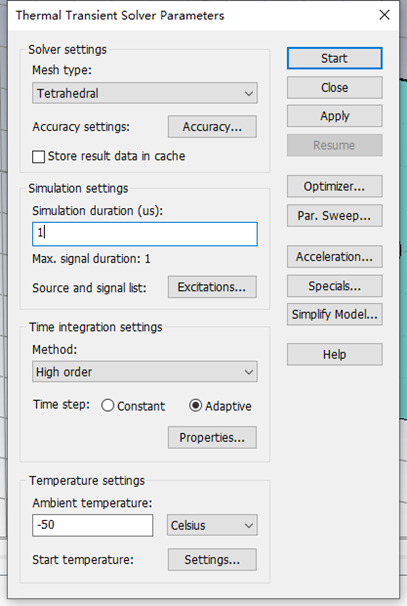Open the Excitations list

click(x=212, y=287)
